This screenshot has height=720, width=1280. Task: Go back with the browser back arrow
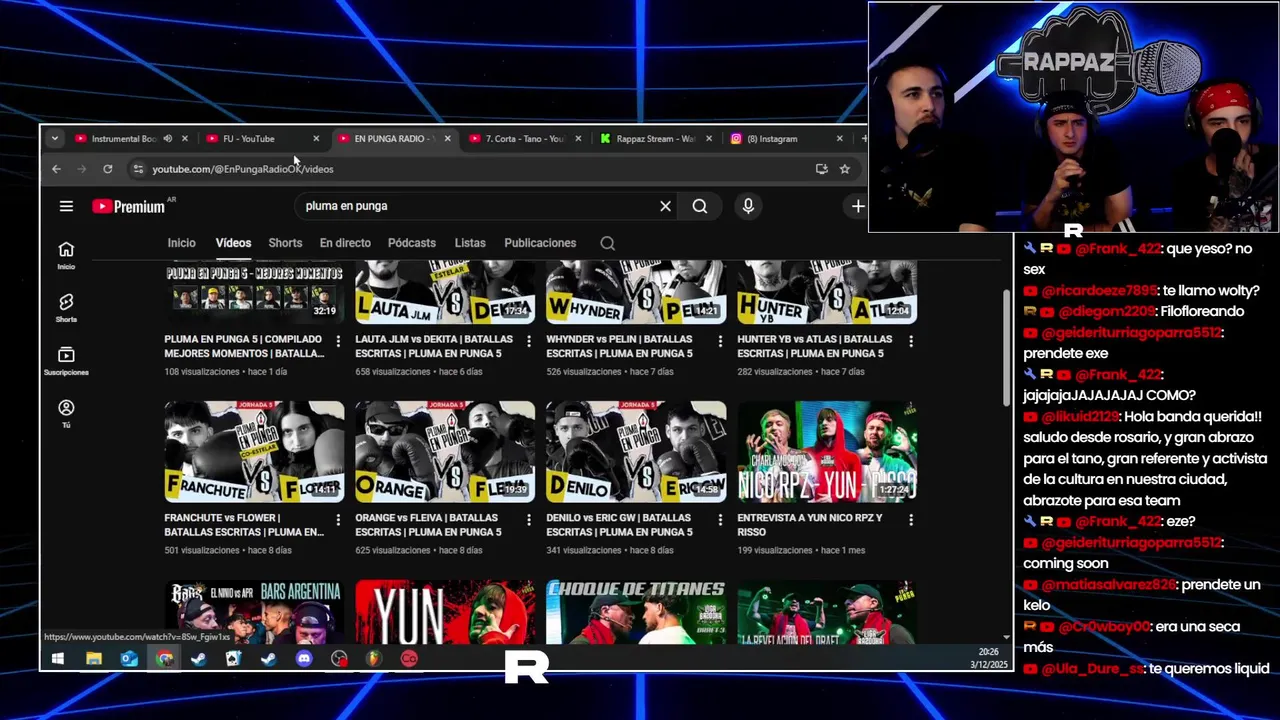click(56, 169)
